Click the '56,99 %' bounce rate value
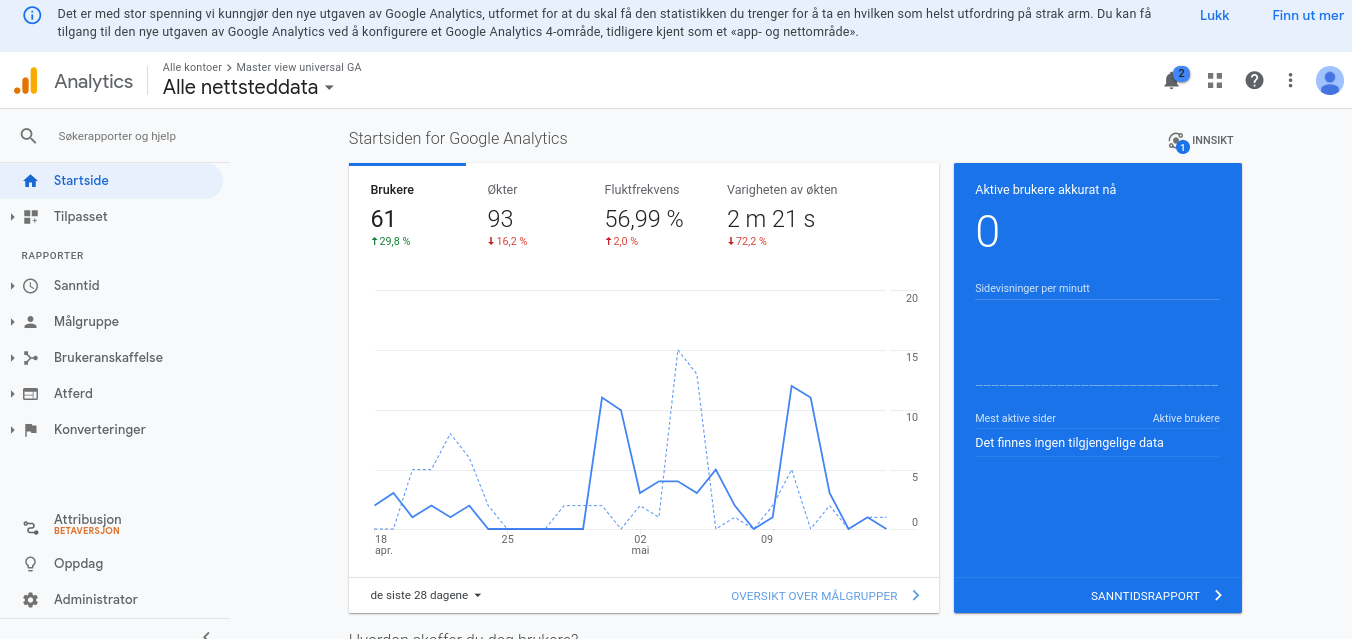 click(644, 219)
